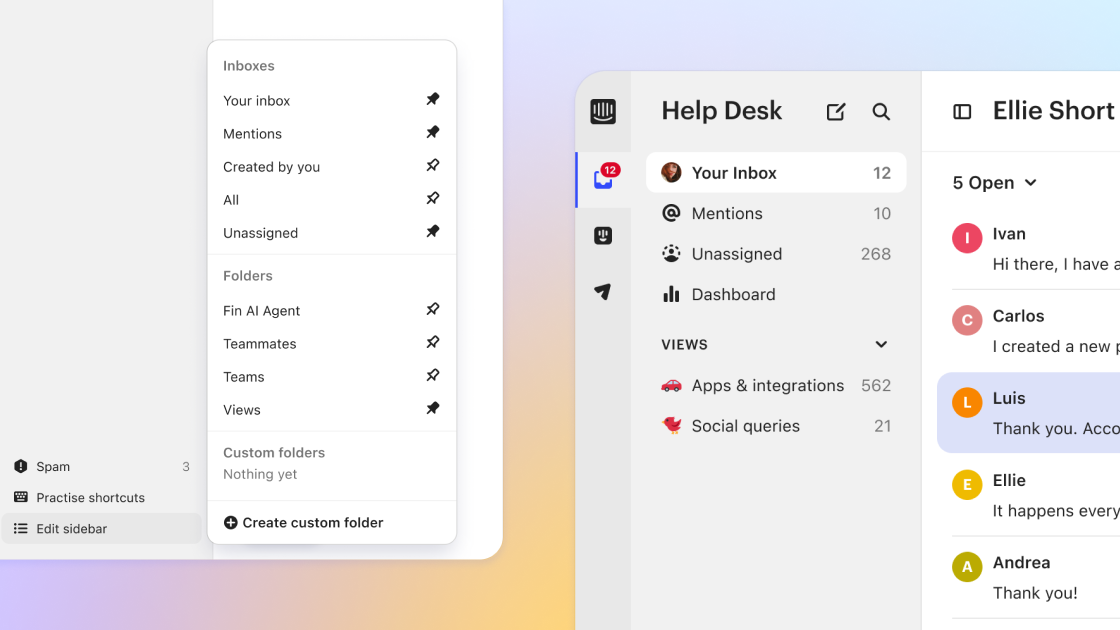Open the inbox icon with 12 badge
The height and width of the screenshot is (630, 1120).
coord(603,179)
